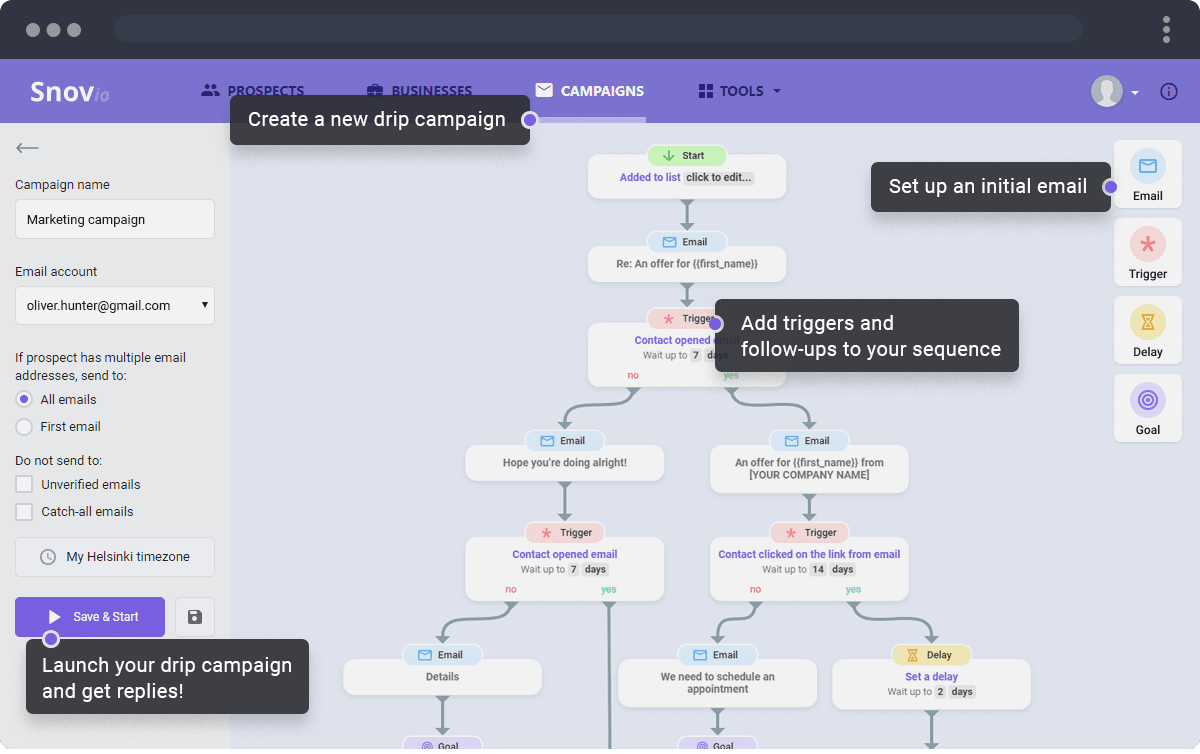
Task: Click the back arrow above Campaign name
Action: tap(27, 147)
